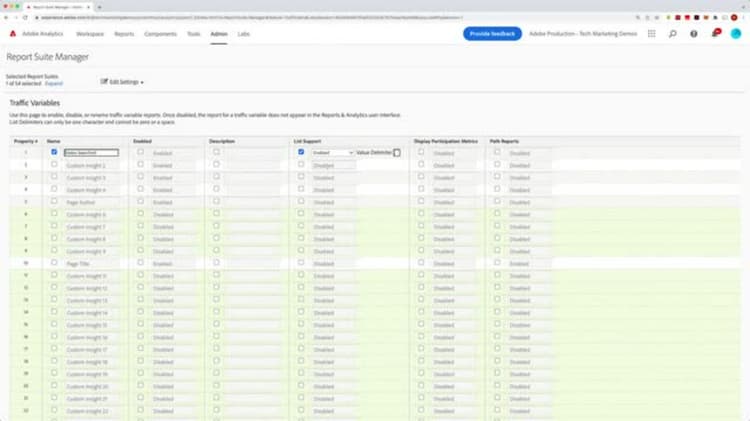This screenshot has height=421, width=750.
Task: Check the Name checkbox for Page Title row
Action: tap(54, 263)
